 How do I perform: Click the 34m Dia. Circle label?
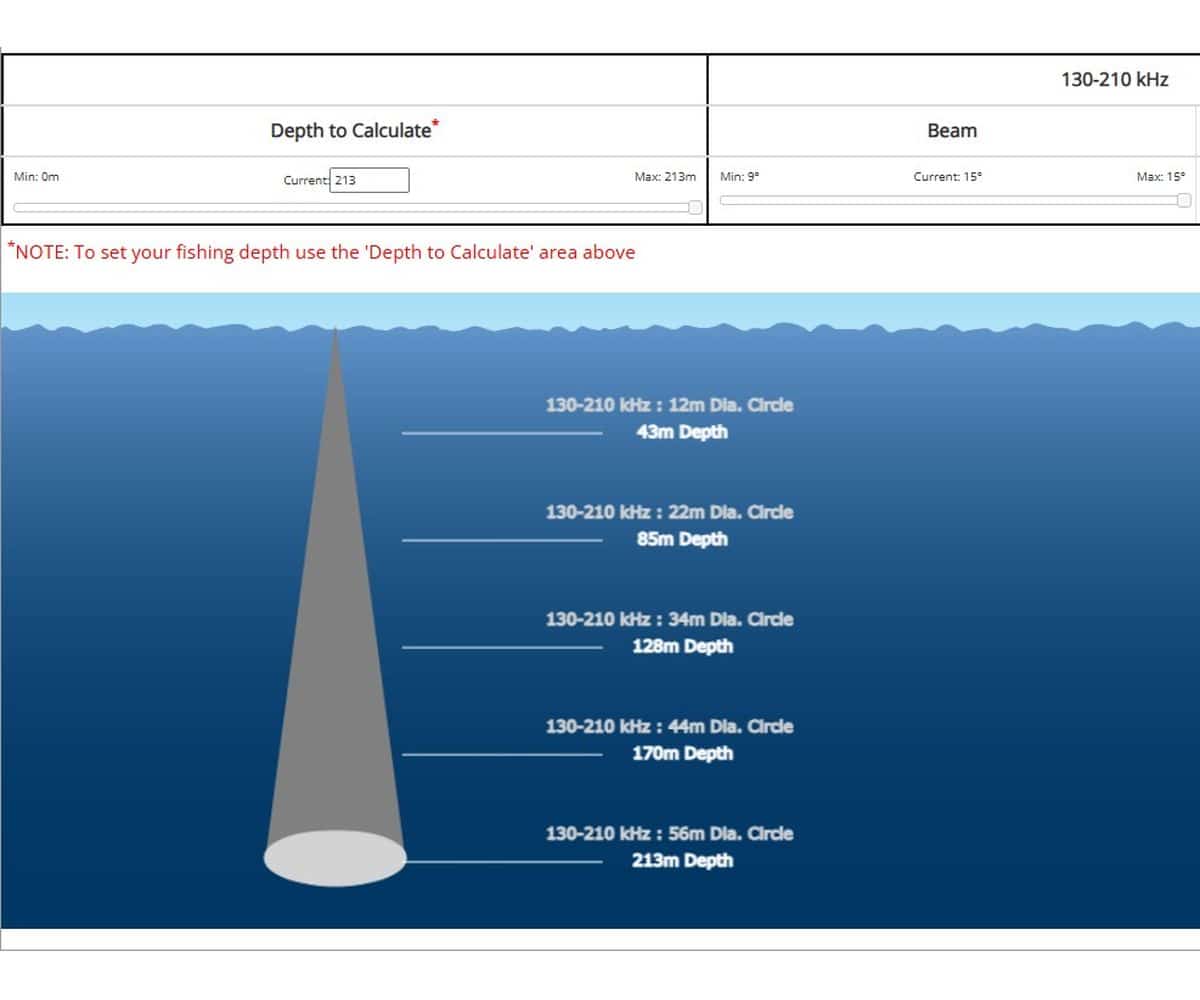[x=670, y=619]
